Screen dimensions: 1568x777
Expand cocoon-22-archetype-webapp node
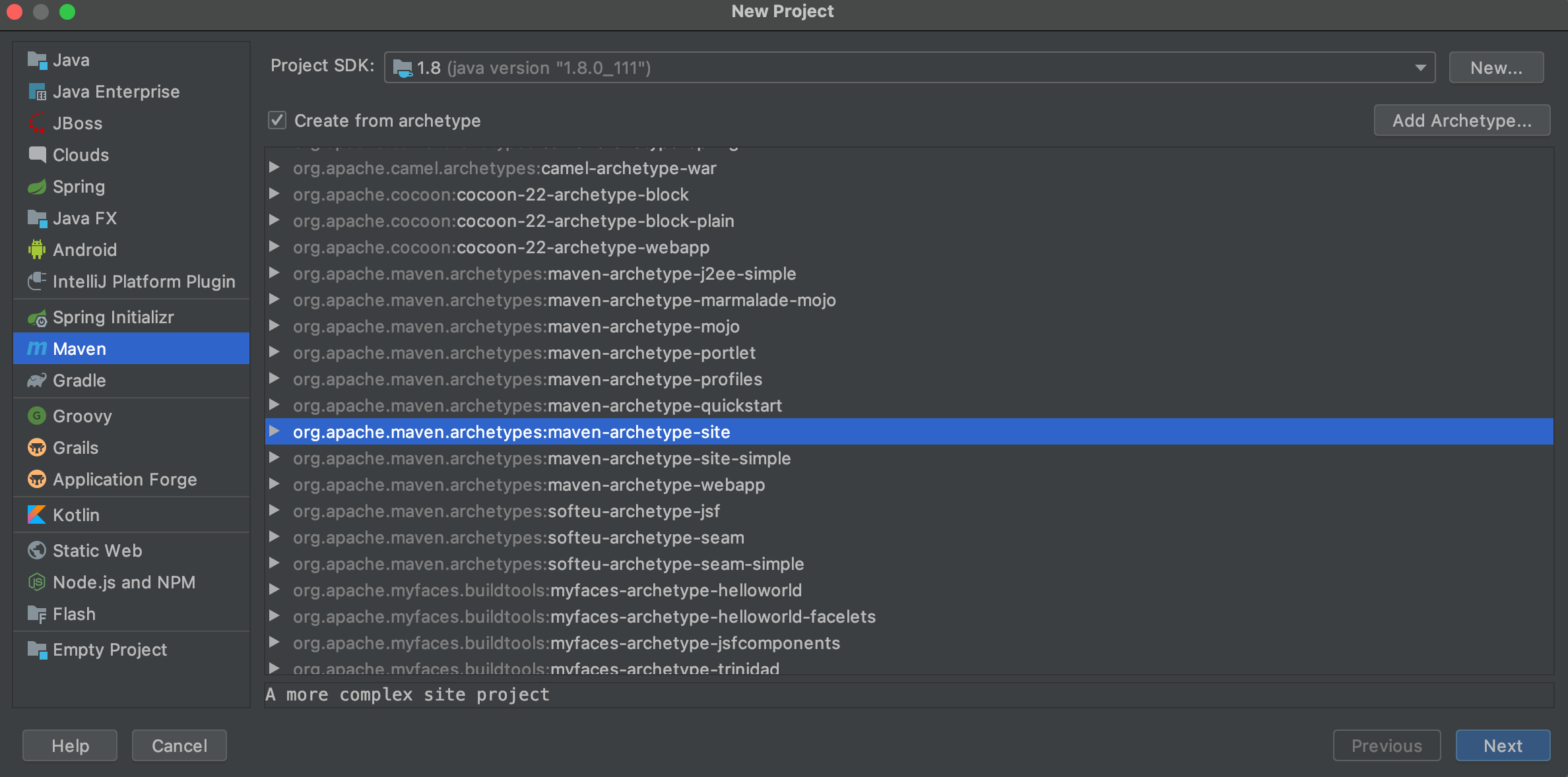pos(275,247)
